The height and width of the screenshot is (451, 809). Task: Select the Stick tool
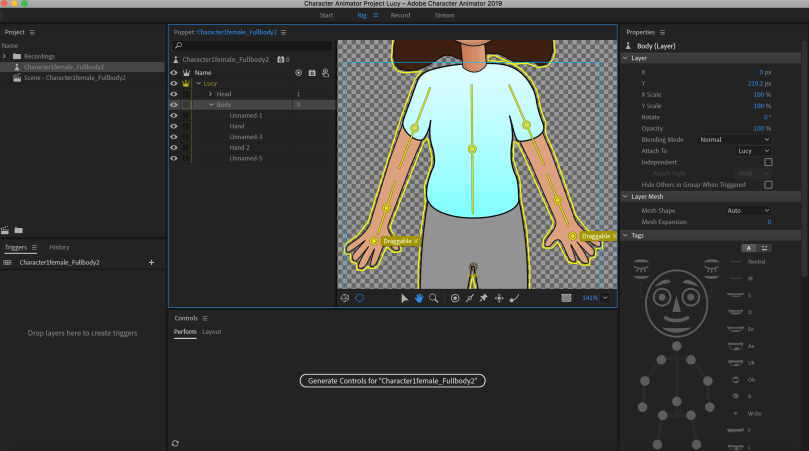pyautogui.click(x=470, y=298)
